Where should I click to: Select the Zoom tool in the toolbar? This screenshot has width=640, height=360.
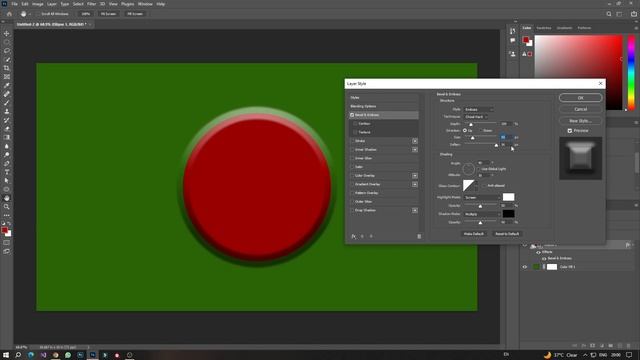coord(7,207)
